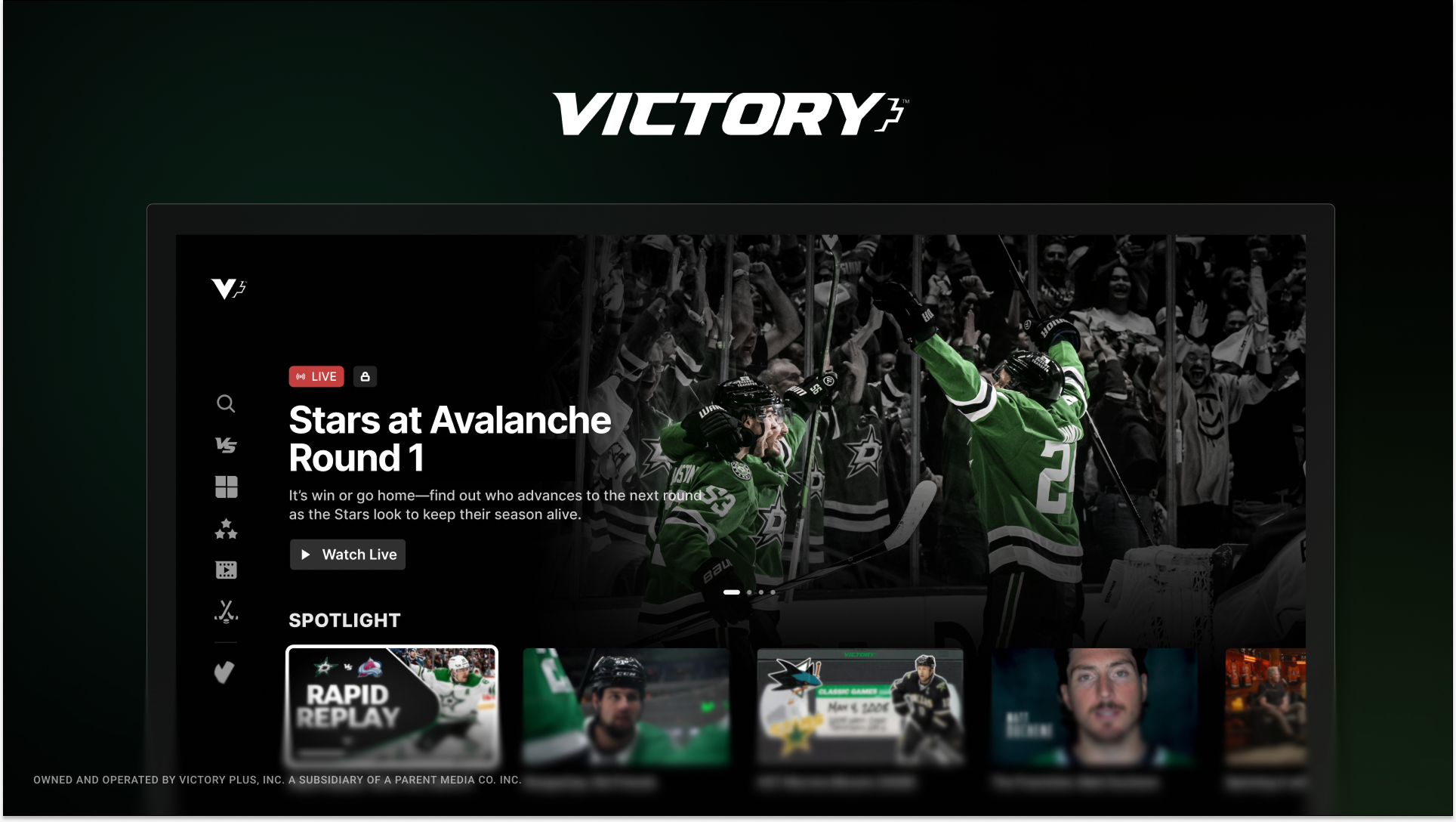Open the grid categories icon

pos(226,487)
